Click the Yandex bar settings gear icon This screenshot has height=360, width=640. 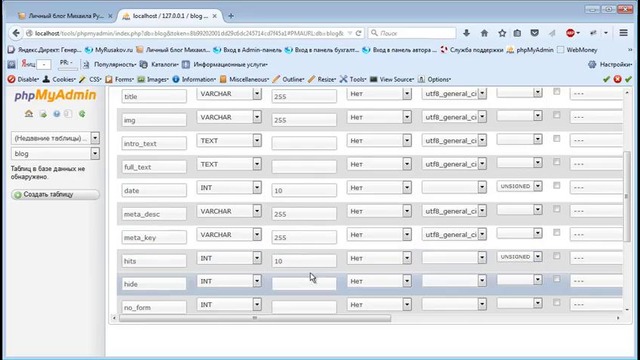(592, 64)
